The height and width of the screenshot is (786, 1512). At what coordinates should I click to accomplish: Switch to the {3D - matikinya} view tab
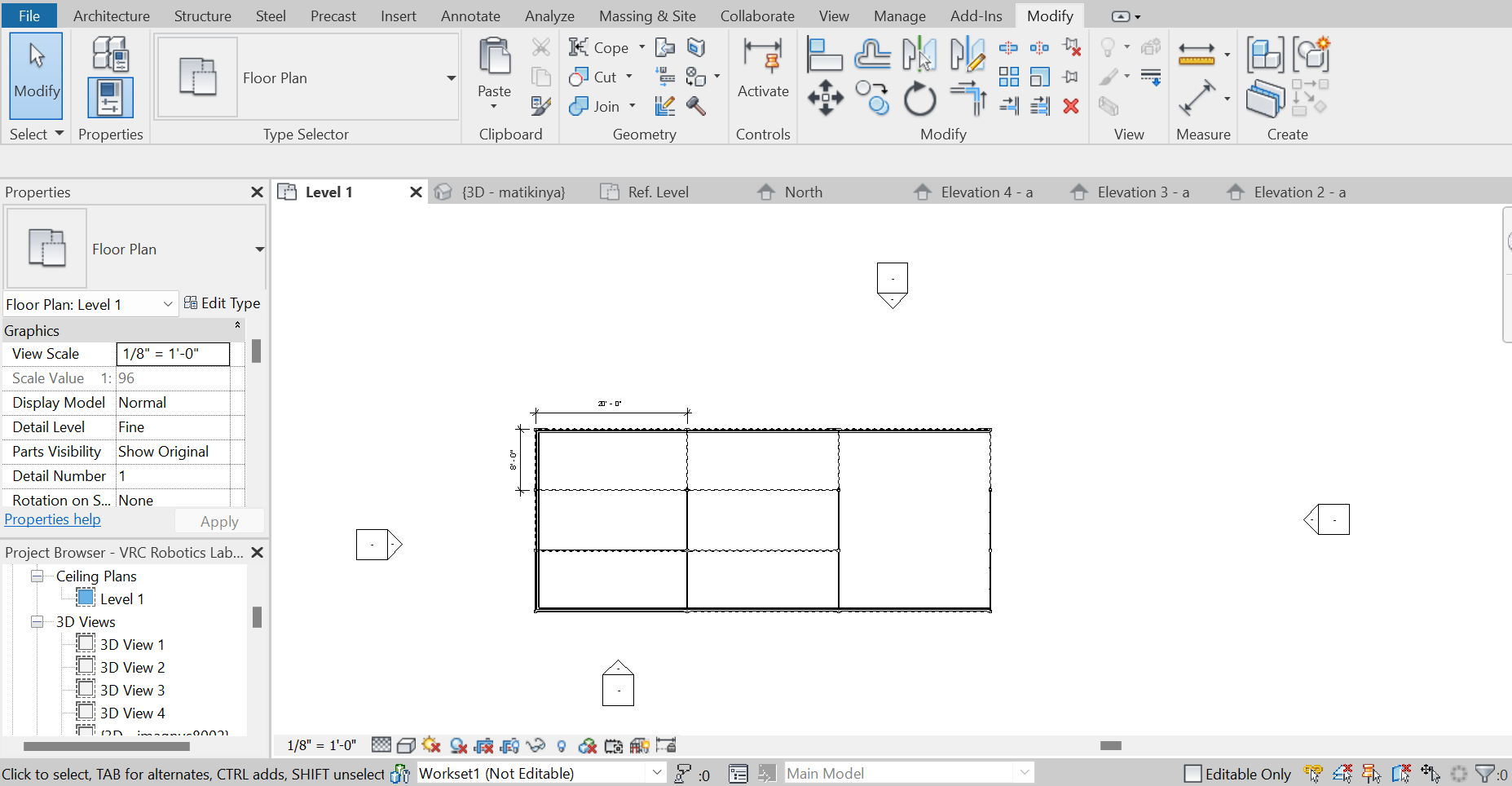(x=513, y=192)
